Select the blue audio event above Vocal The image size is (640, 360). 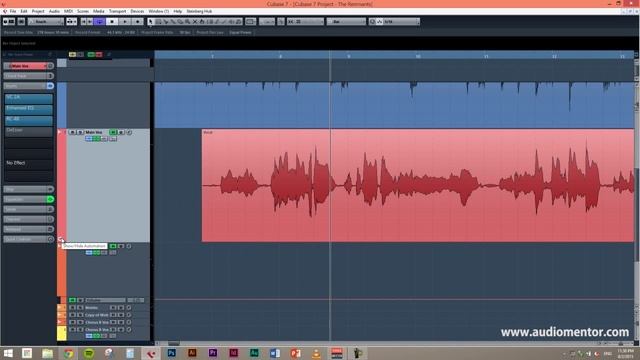(394, 105)
